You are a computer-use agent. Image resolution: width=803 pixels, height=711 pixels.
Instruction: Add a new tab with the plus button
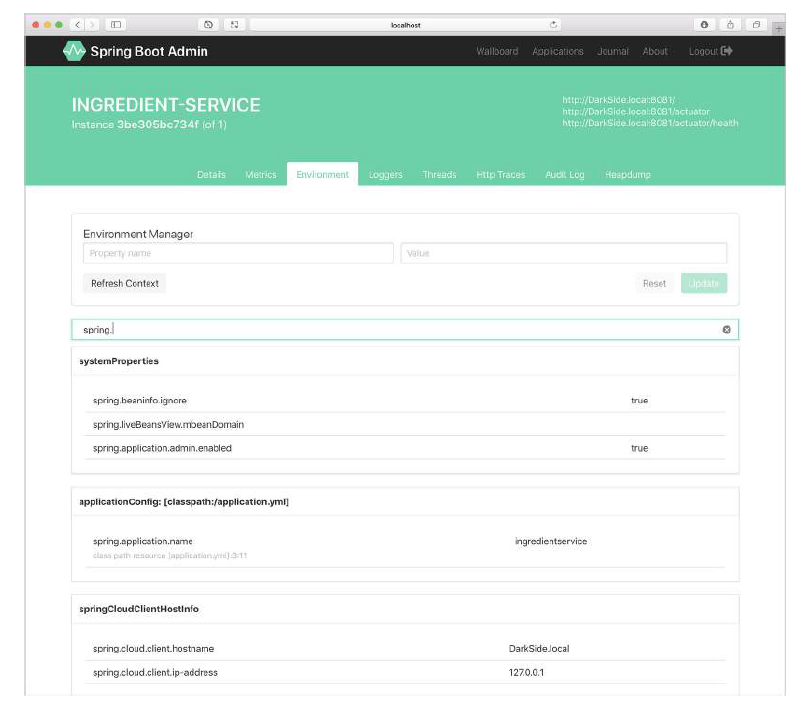coord(778,29)
